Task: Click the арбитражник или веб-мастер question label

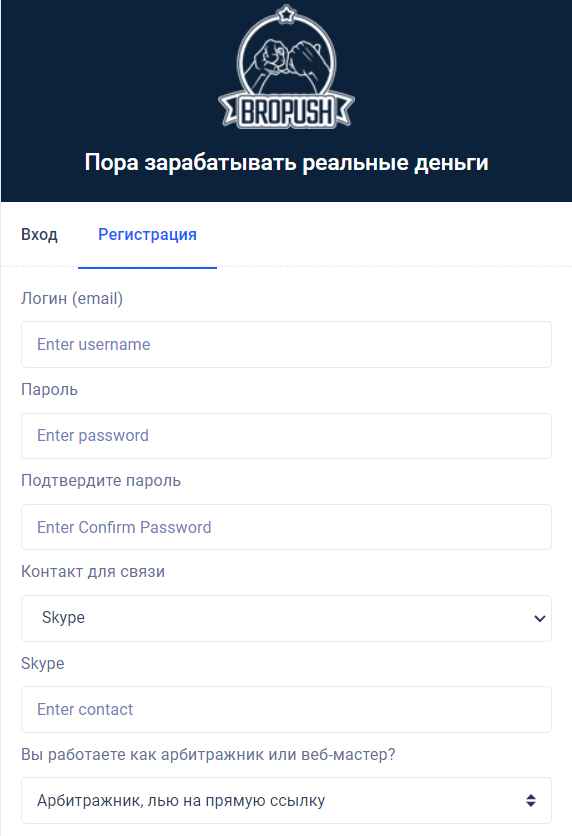Action: tap(208, 754)
